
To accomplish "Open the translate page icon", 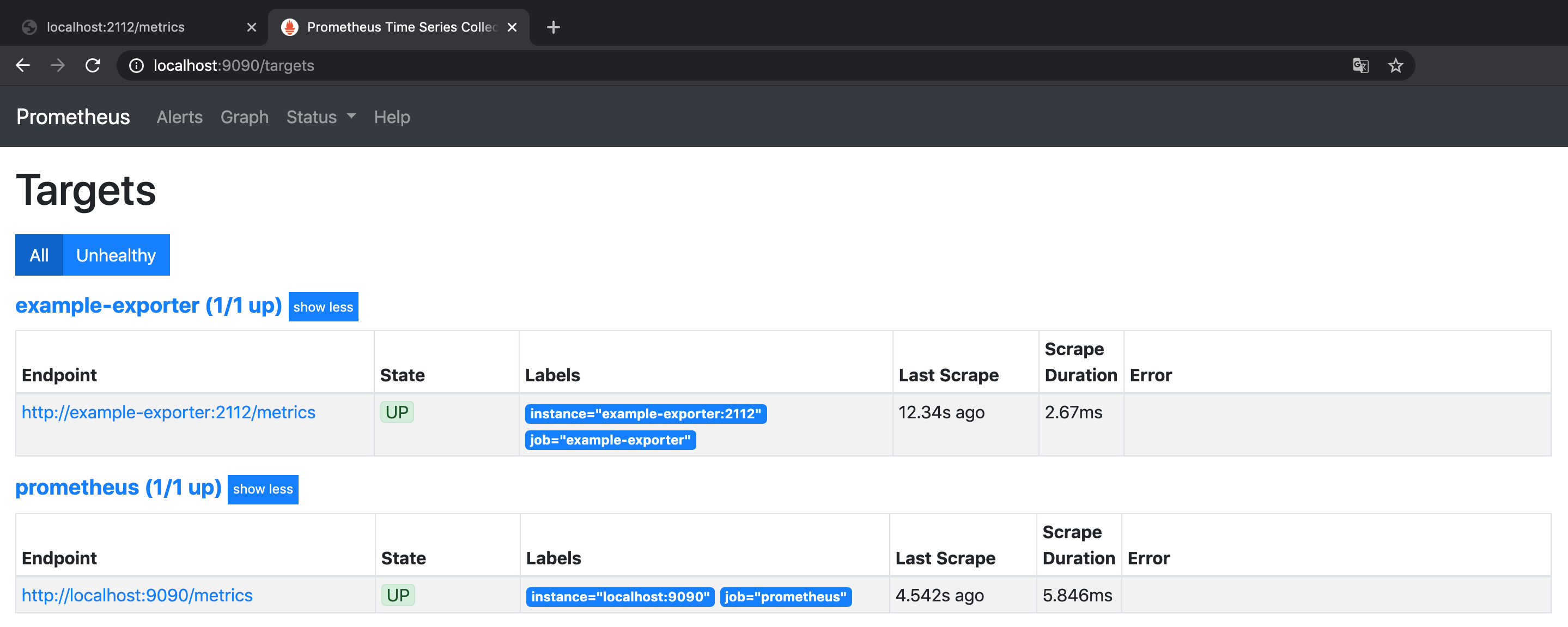I will pyautogui.click(x=1360, y=65).
